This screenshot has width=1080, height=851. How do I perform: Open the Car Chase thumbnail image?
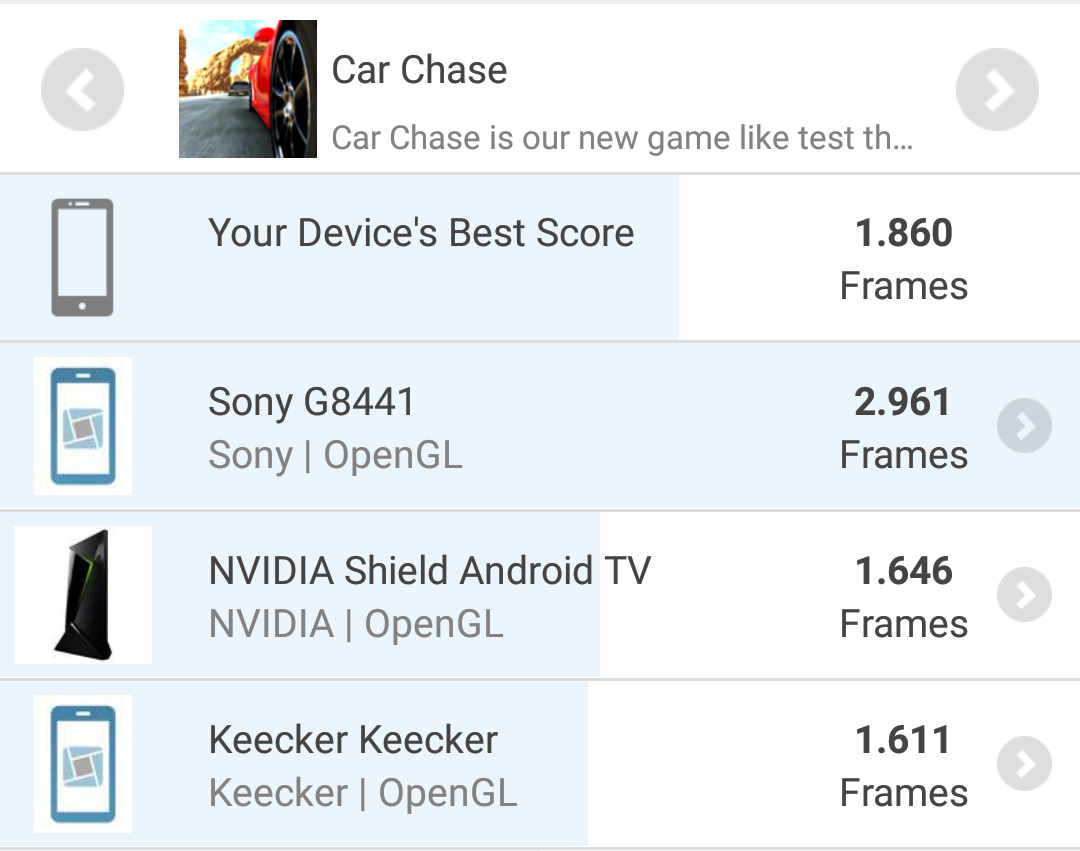[x=248, y=89]
